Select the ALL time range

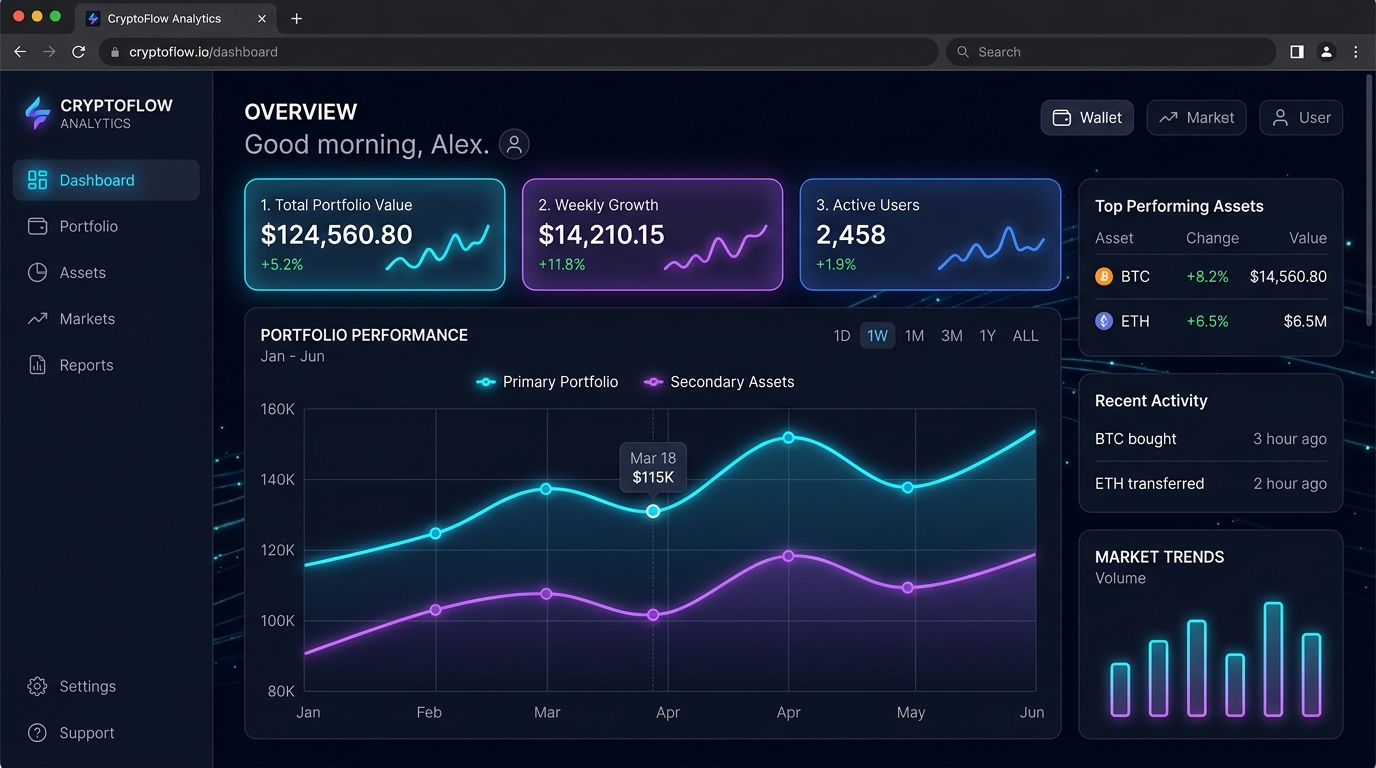(1026, 336)
